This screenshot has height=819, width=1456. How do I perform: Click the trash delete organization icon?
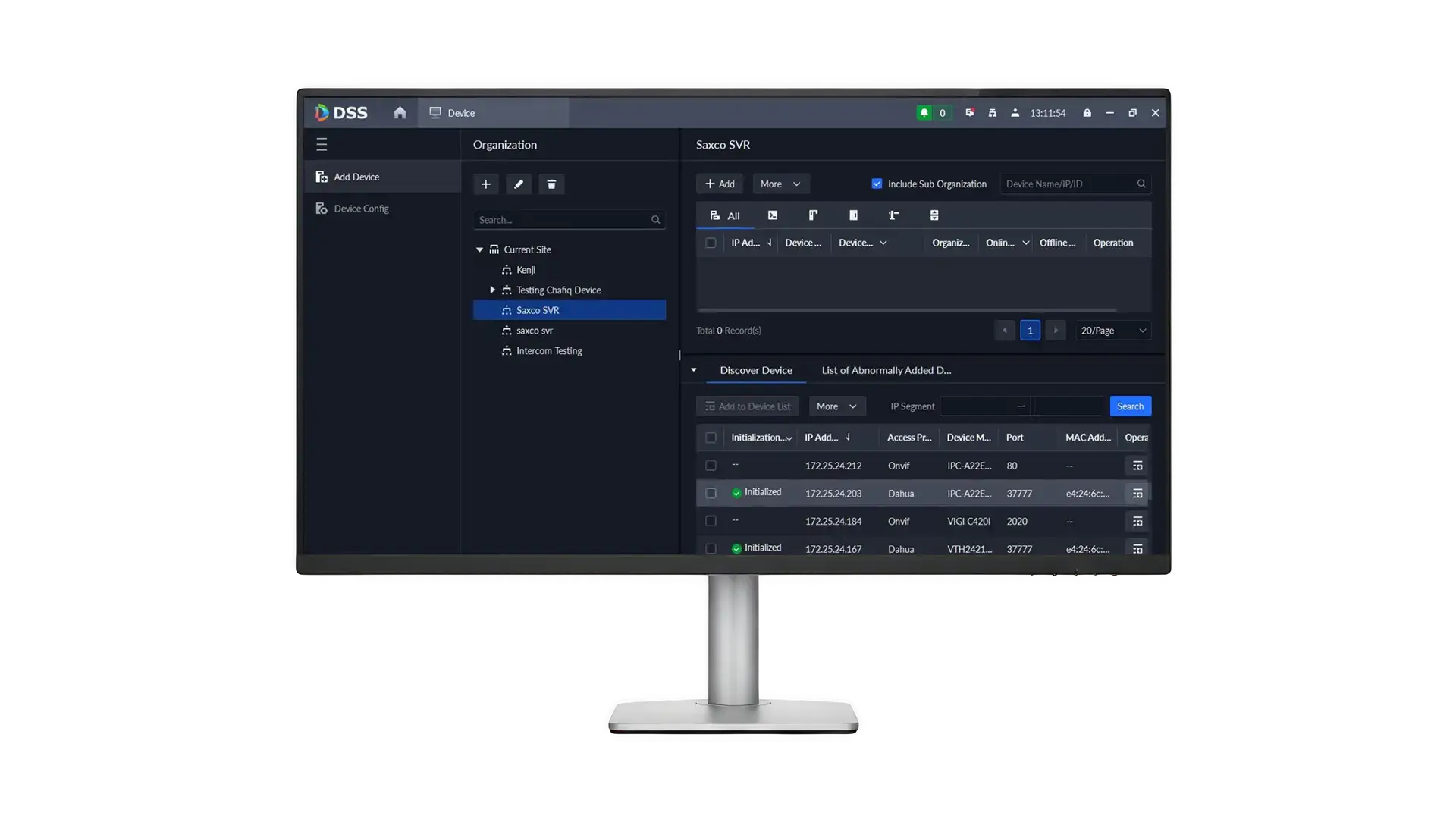[551, 184]
